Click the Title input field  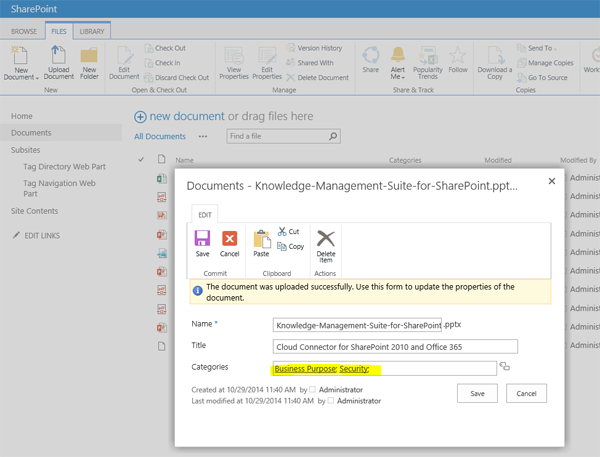coord(395,346)
